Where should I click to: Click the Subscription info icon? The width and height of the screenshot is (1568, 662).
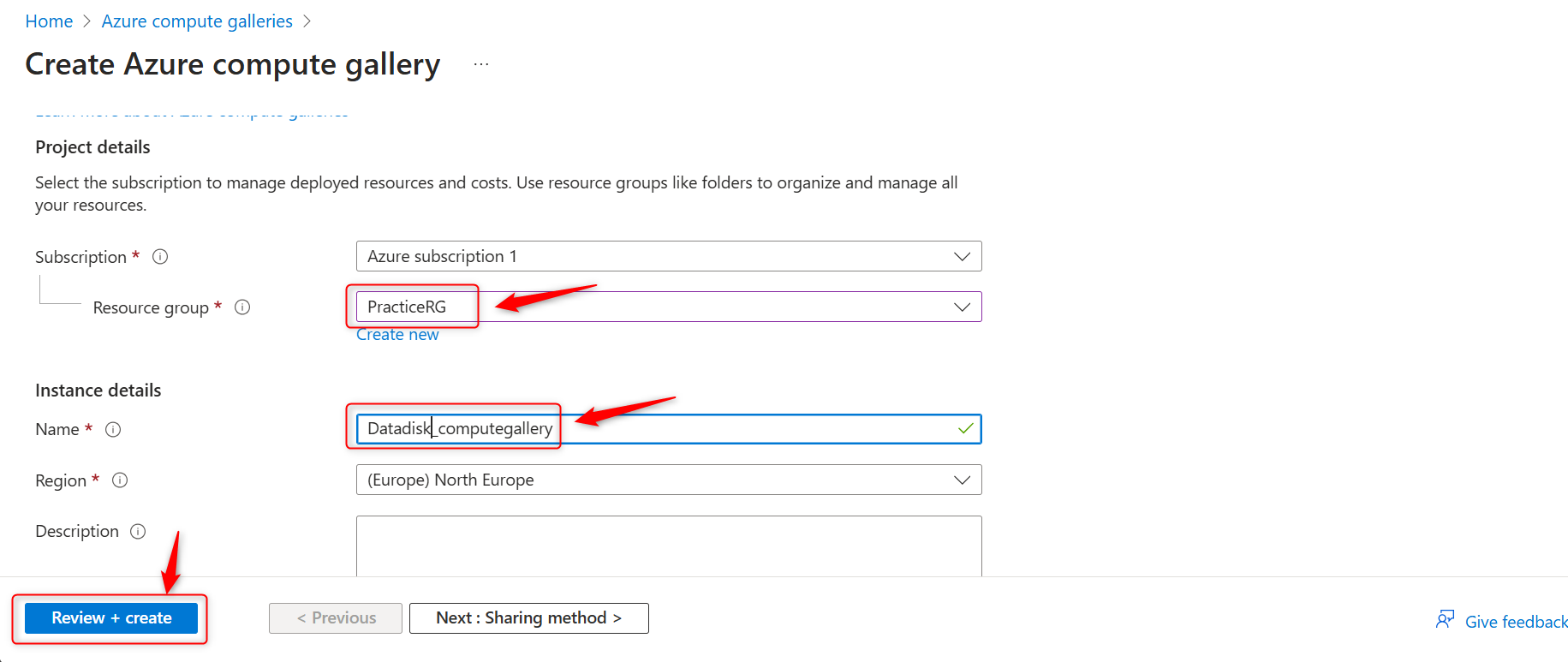[160, 257]
